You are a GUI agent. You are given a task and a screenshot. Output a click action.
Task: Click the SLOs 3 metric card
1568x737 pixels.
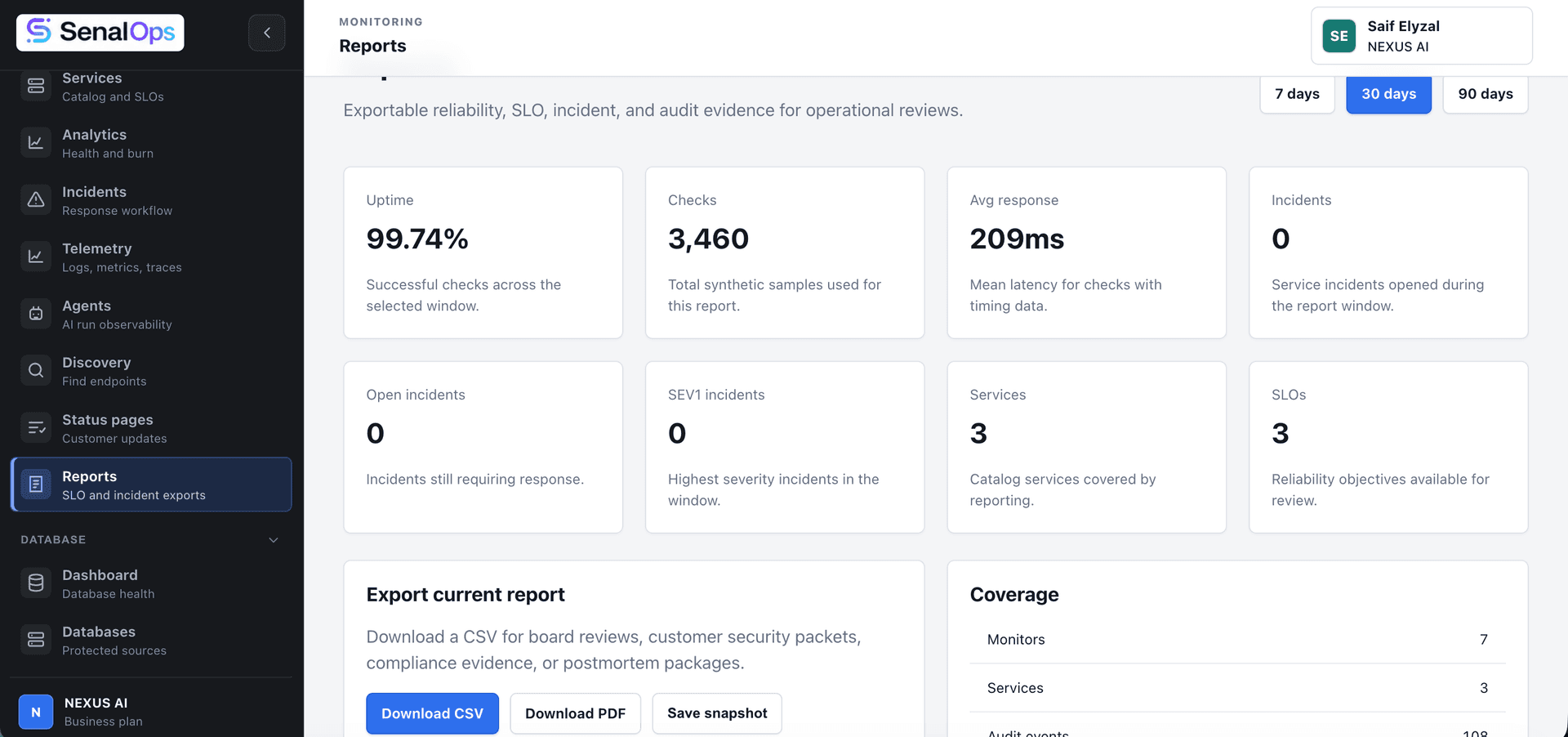point(1388,447)
